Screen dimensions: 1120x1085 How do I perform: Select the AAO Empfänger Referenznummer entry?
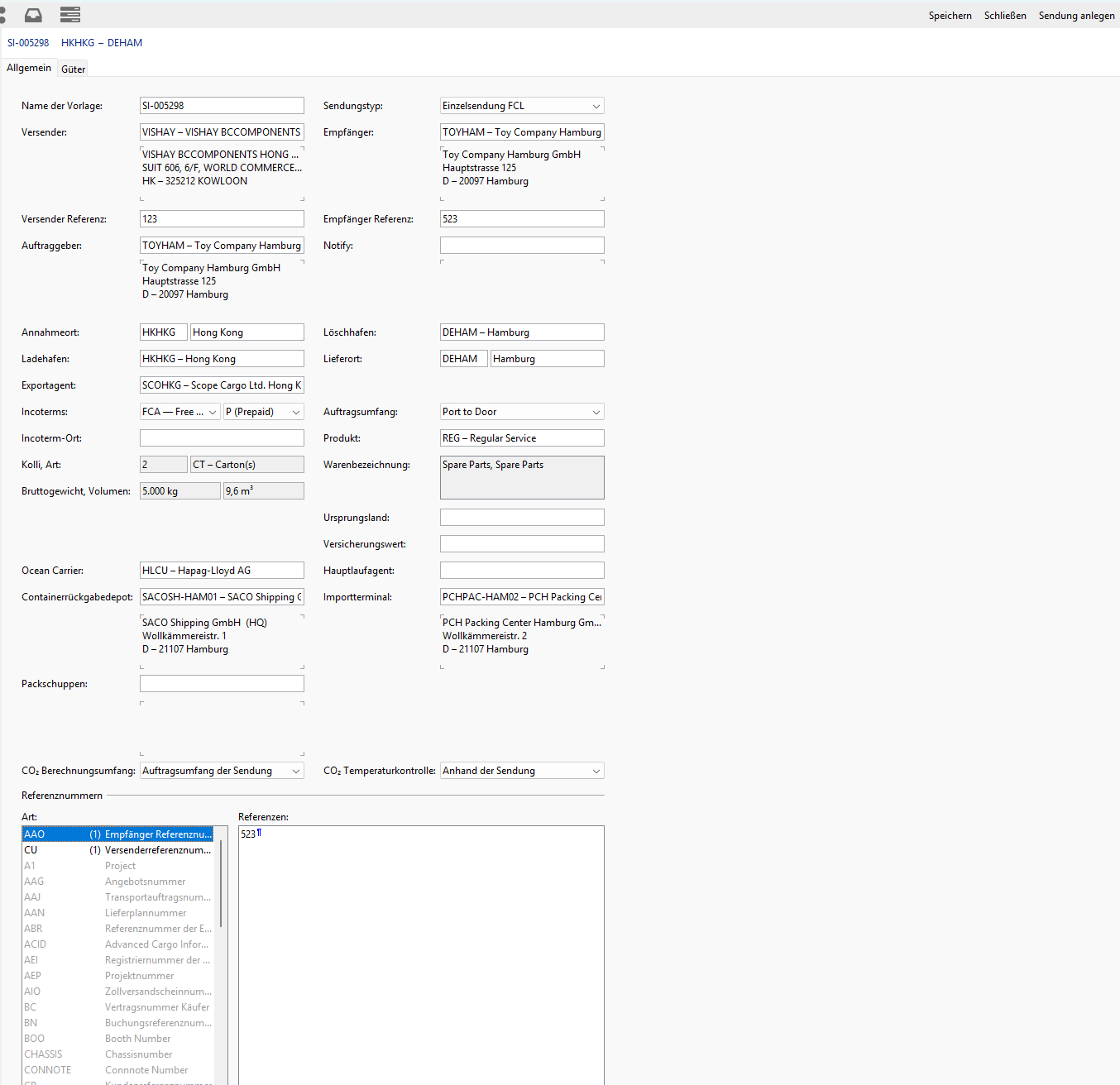coord(117,834)
